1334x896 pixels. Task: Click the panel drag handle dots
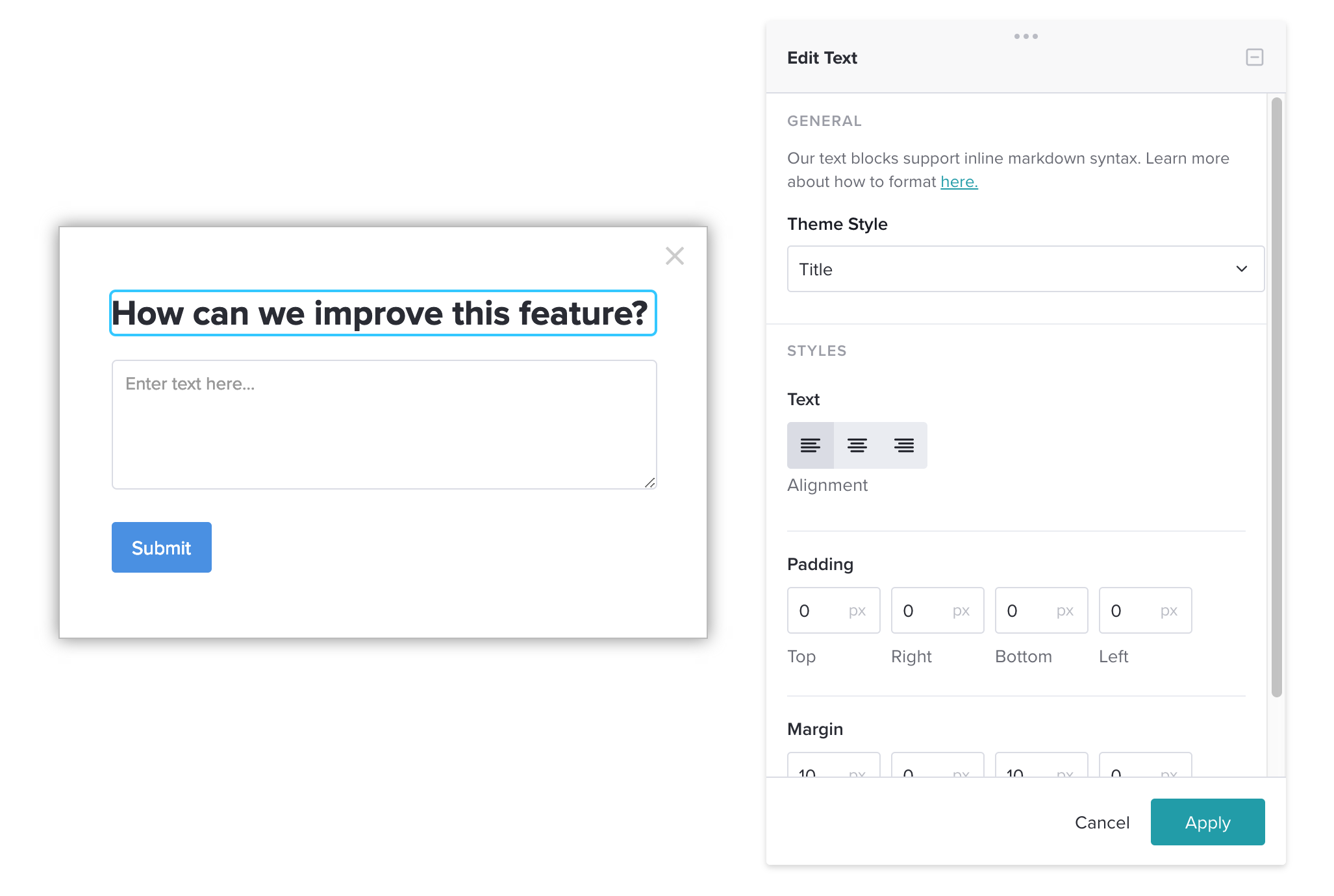(1025, 36)
